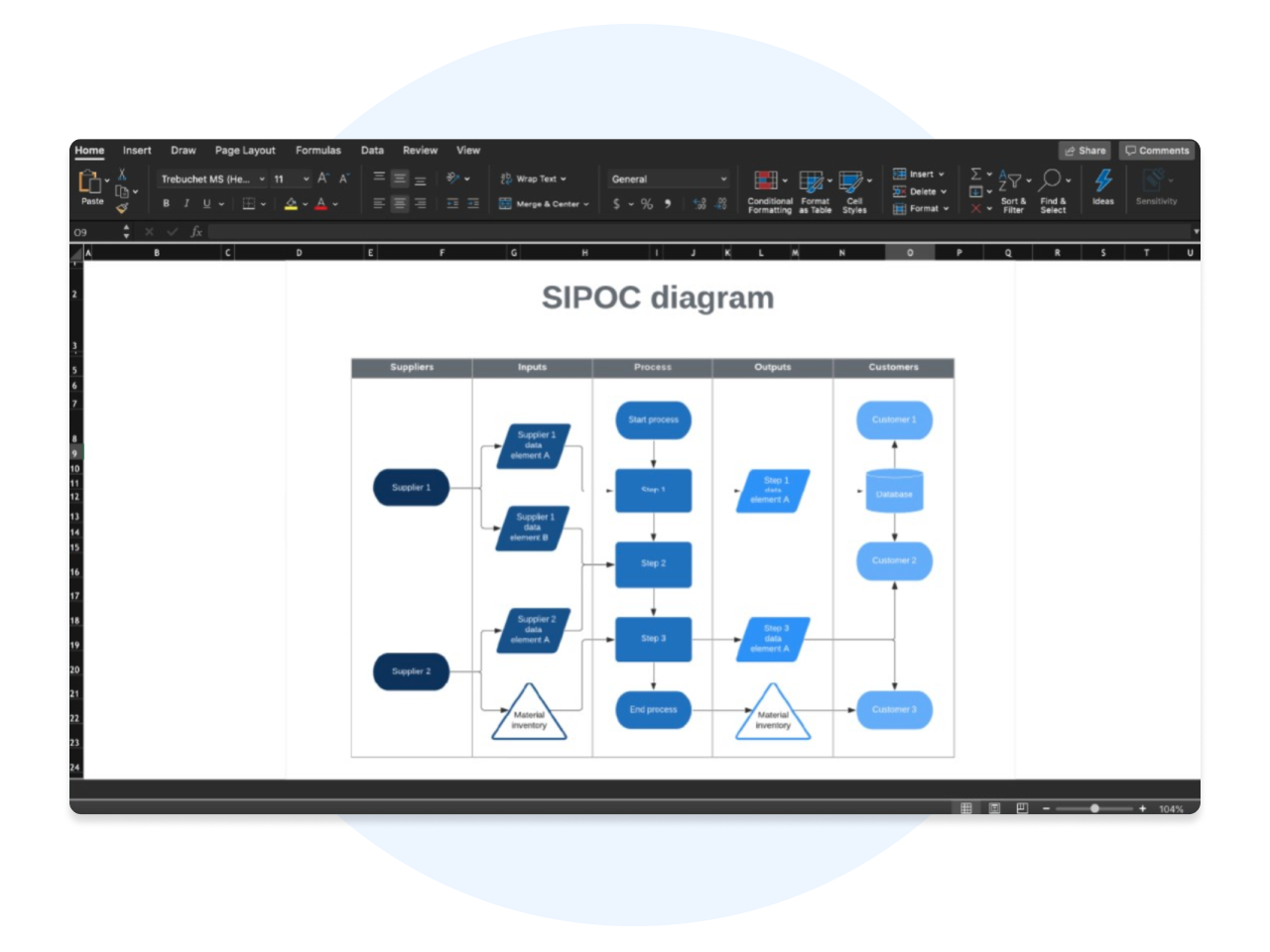Switch to the Formulas tab
Viewport: 1270px width, 952px height.
pos(317,151)
